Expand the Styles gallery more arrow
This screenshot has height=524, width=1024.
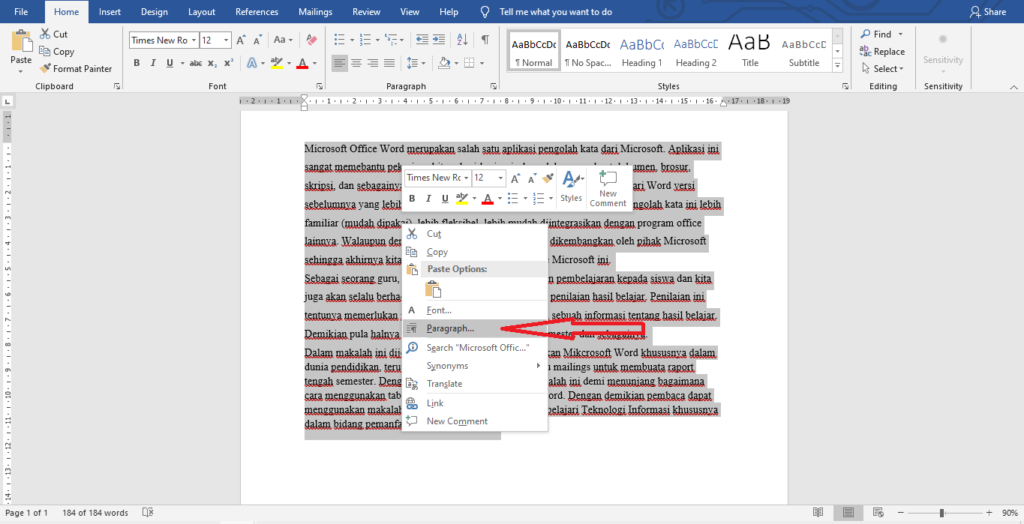837,66
